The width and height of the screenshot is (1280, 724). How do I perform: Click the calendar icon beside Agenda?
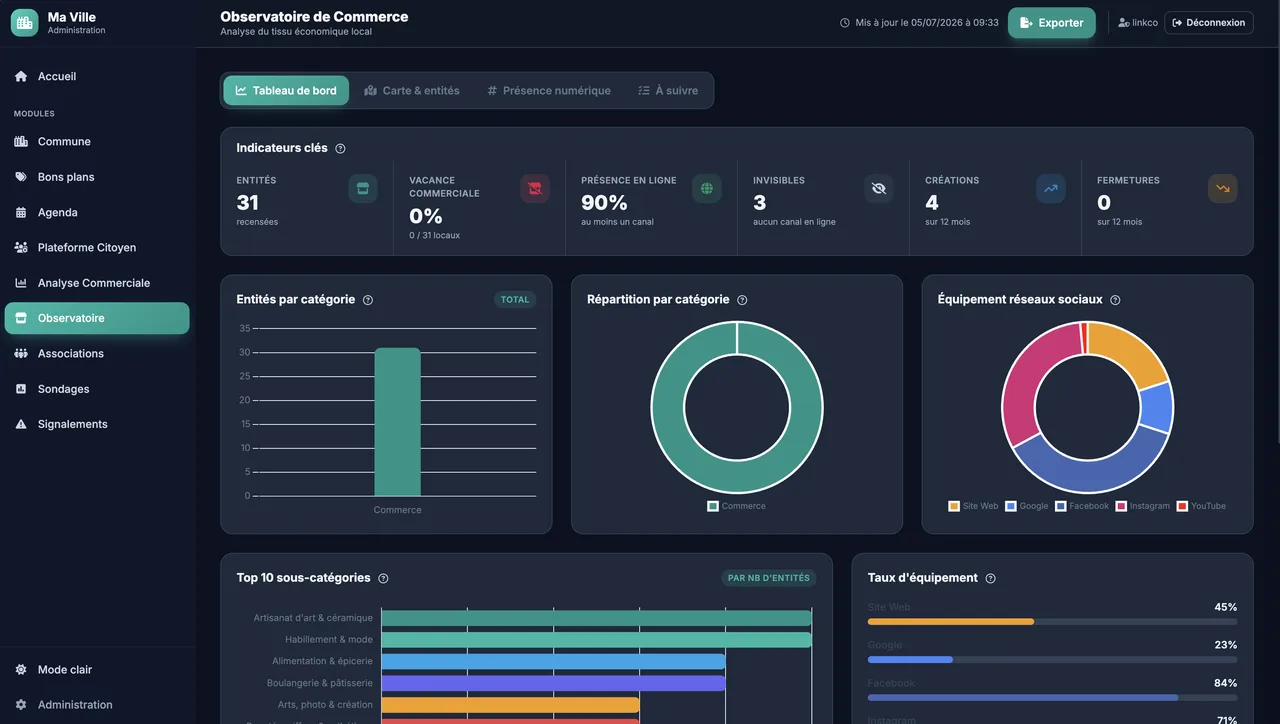pyautogui.click(x=21, y=212)
